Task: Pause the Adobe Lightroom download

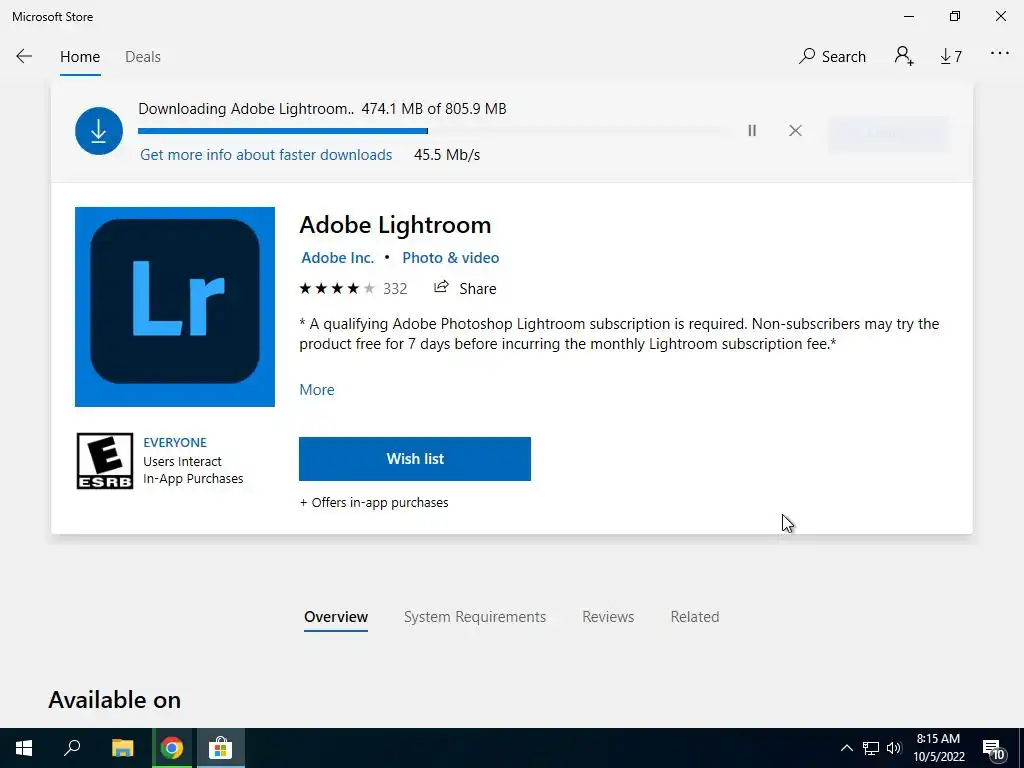Action: [752, 131]
